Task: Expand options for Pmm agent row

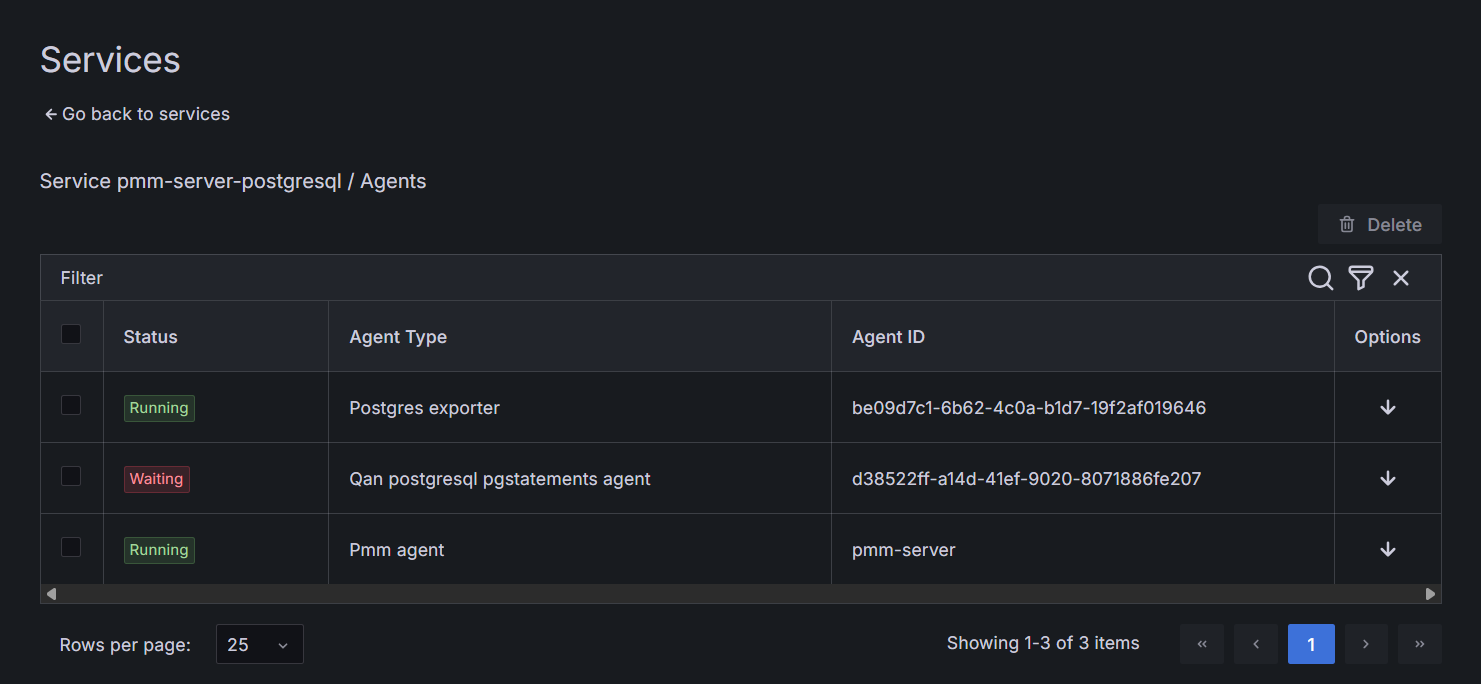Action: click(1388, 549)
